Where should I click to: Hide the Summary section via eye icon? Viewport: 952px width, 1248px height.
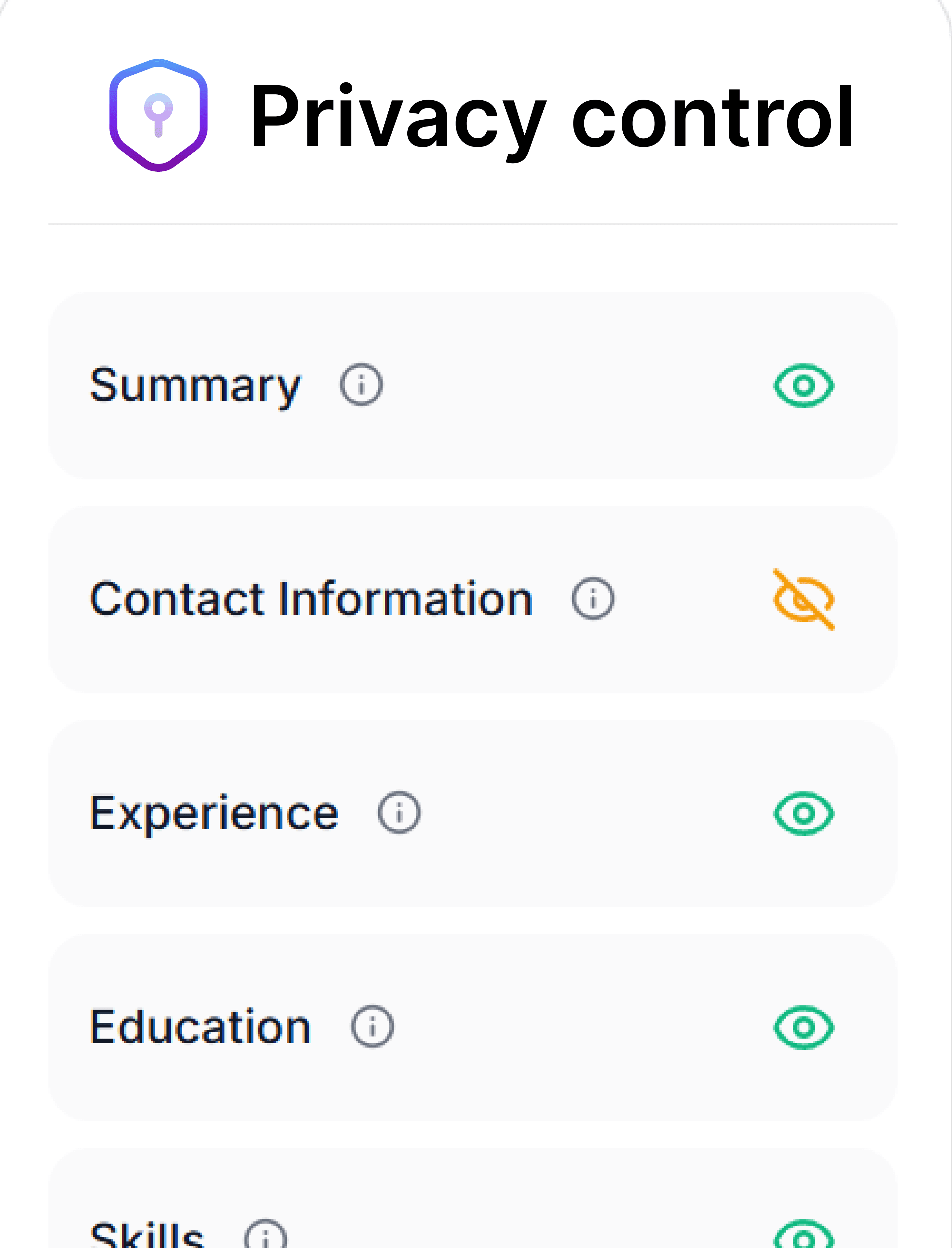(x=804, y=385)
